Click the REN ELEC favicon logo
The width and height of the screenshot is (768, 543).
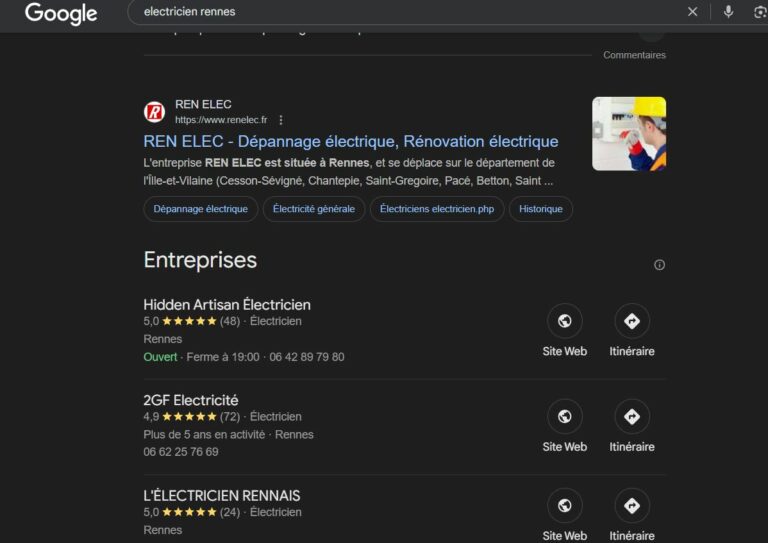pos(154,112)
